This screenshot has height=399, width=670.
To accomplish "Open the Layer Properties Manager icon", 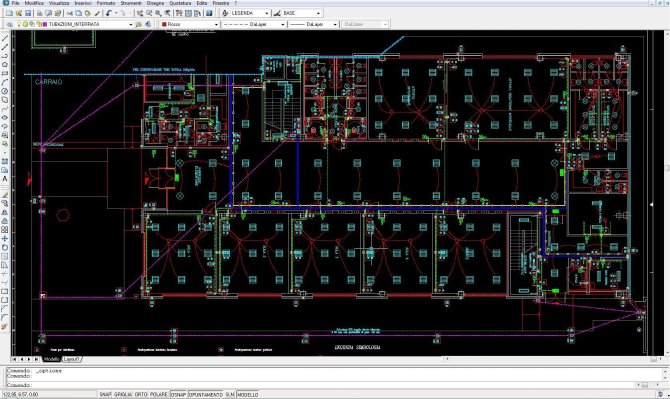I will click(9, 24).
